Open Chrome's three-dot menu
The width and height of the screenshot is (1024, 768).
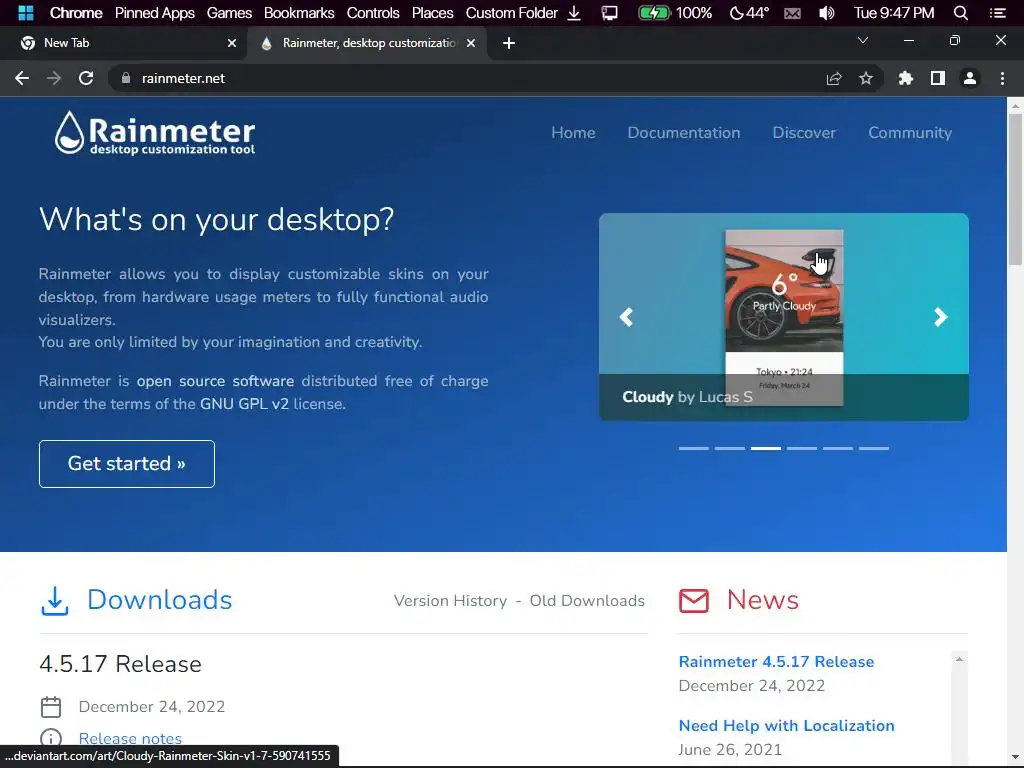(x=1002, y=78)
